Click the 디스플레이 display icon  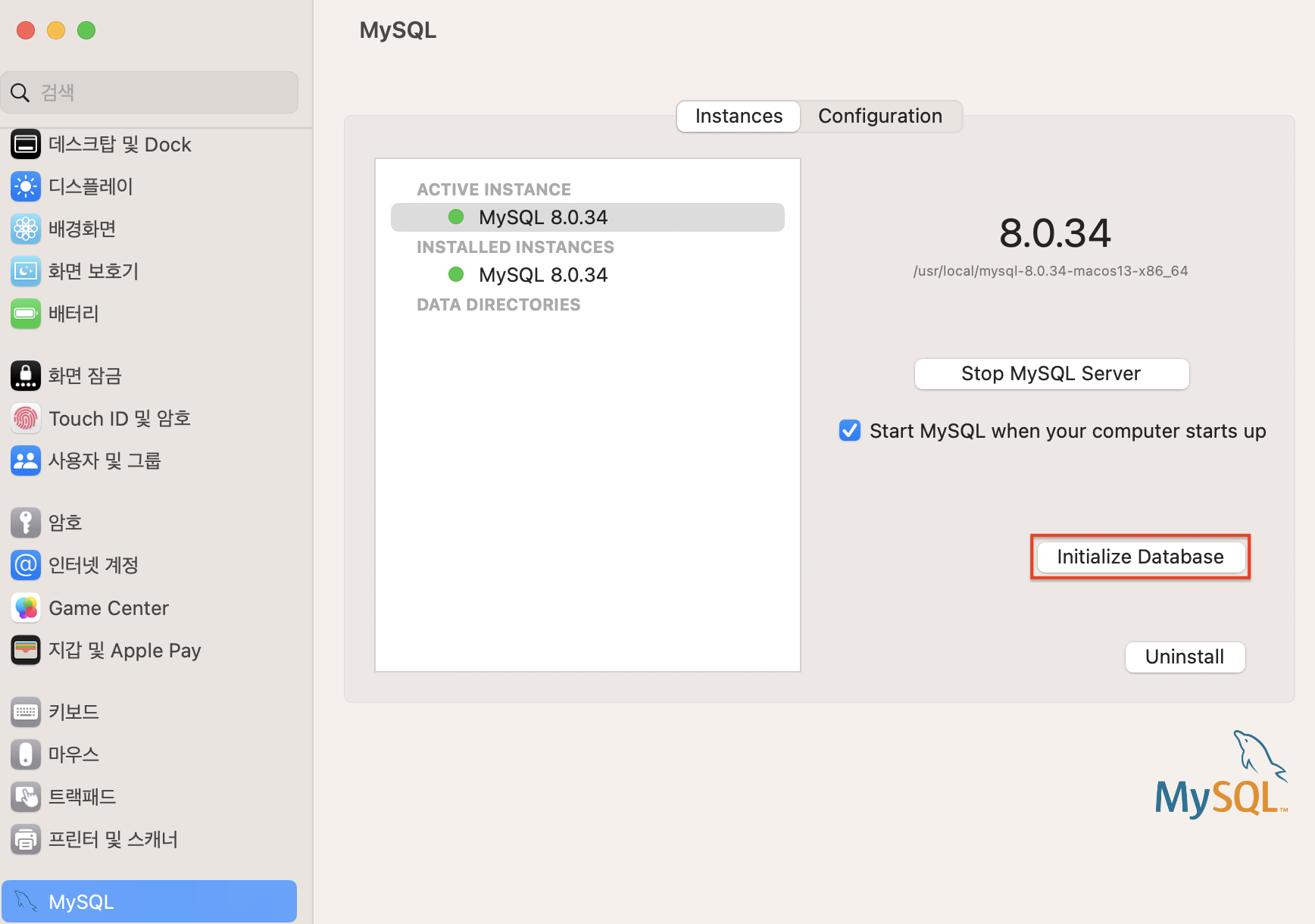point(26,186)
